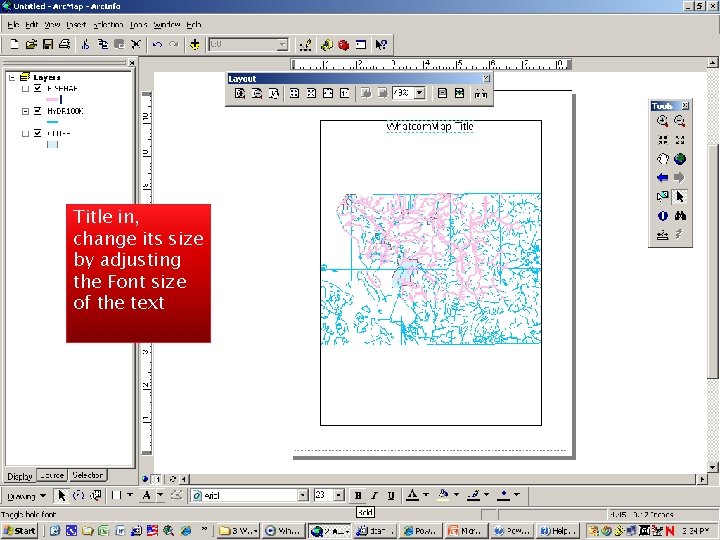Click Zoom to 100% in Layout toolbar
Viewport: 720px width, 540px height.
[345, 94]
